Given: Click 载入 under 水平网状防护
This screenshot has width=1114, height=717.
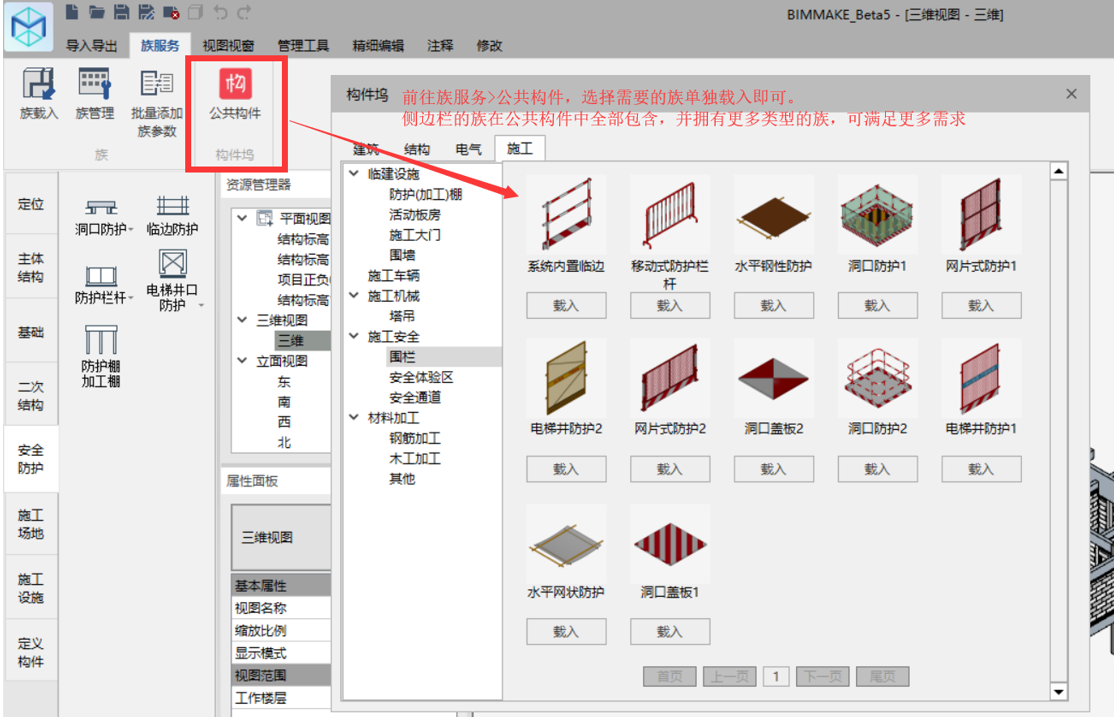Looking at the screenshot, I should [566, 632].
